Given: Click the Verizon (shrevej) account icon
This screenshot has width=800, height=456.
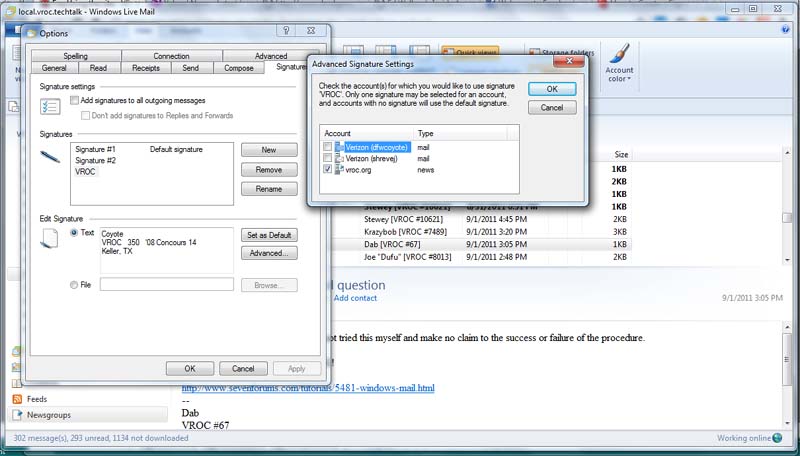Looking at the screenshot, I should click(339, 158).
